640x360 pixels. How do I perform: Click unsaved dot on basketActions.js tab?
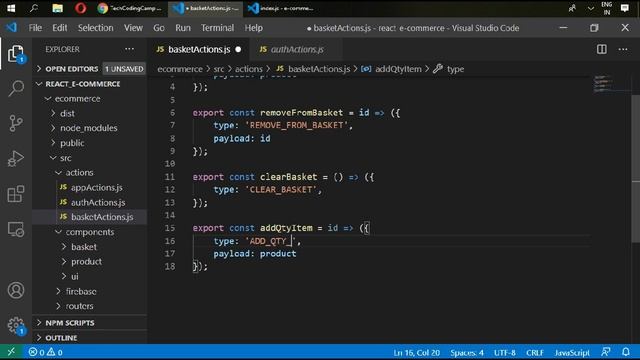[238, 49]
